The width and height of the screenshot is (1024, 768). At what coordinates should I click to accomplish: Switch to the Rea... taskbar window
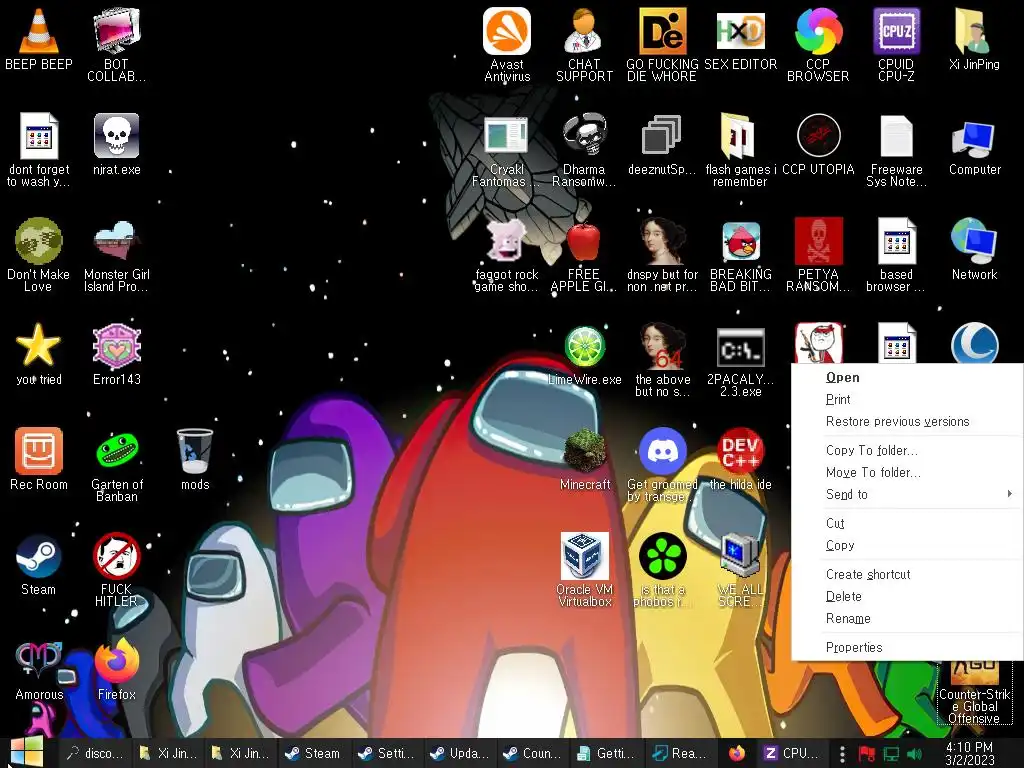coord(679,754)
